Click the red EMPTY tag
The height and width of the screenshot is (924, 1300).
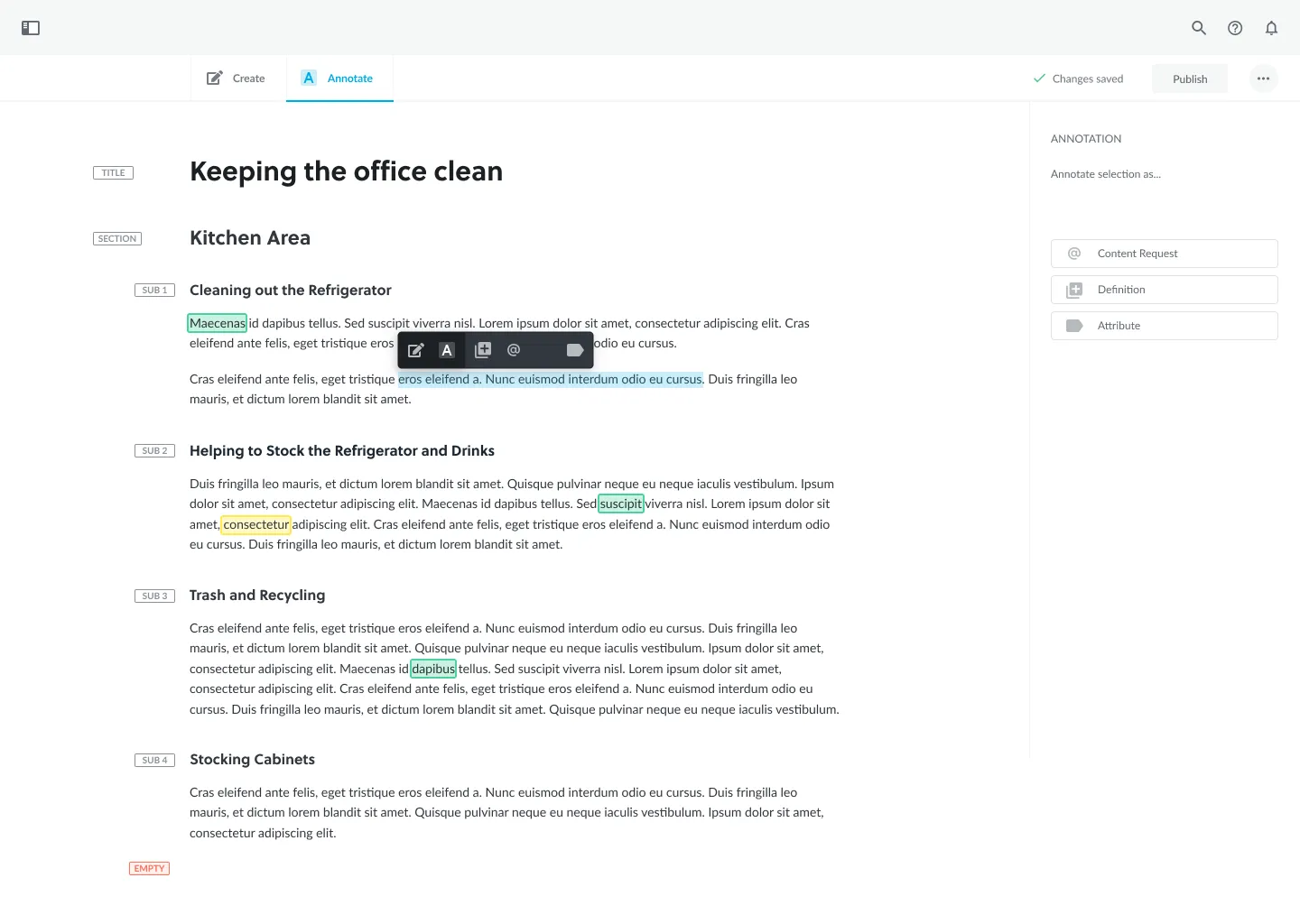coord(149,868)
